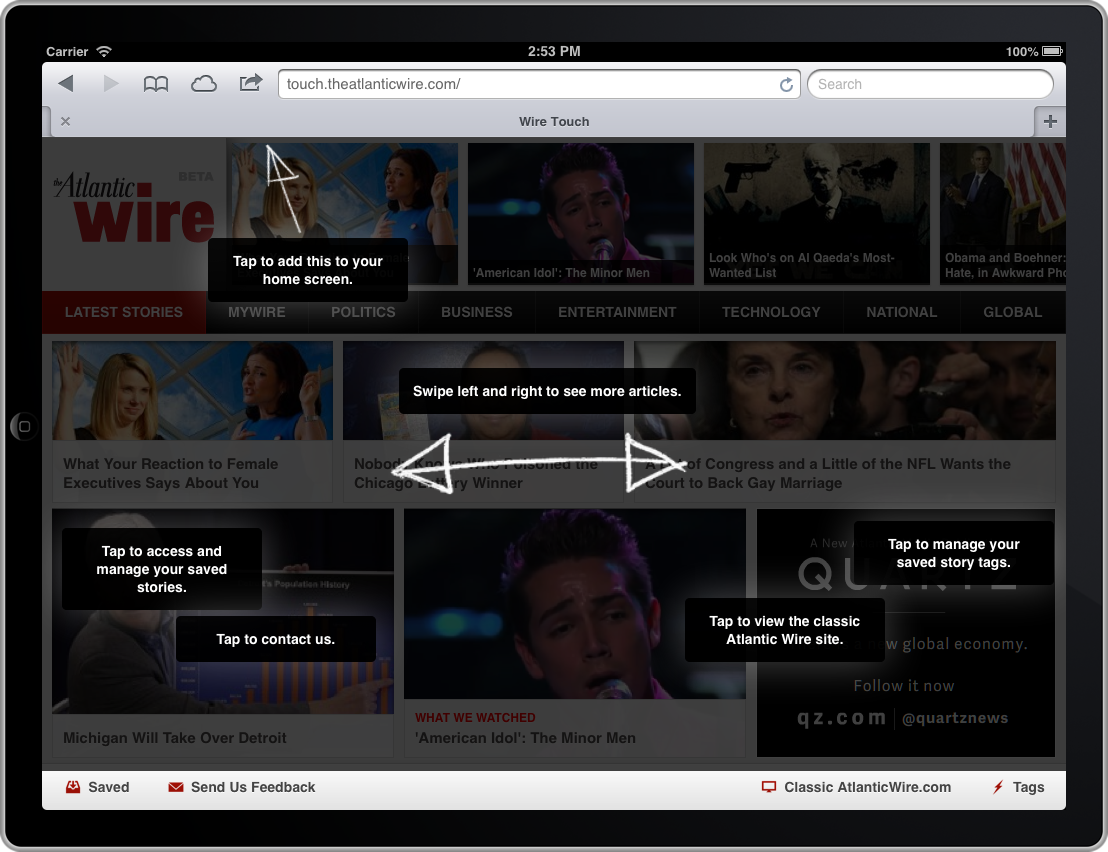Open the Entertainment section
1108x852 pixels.
tap(617, 312)
